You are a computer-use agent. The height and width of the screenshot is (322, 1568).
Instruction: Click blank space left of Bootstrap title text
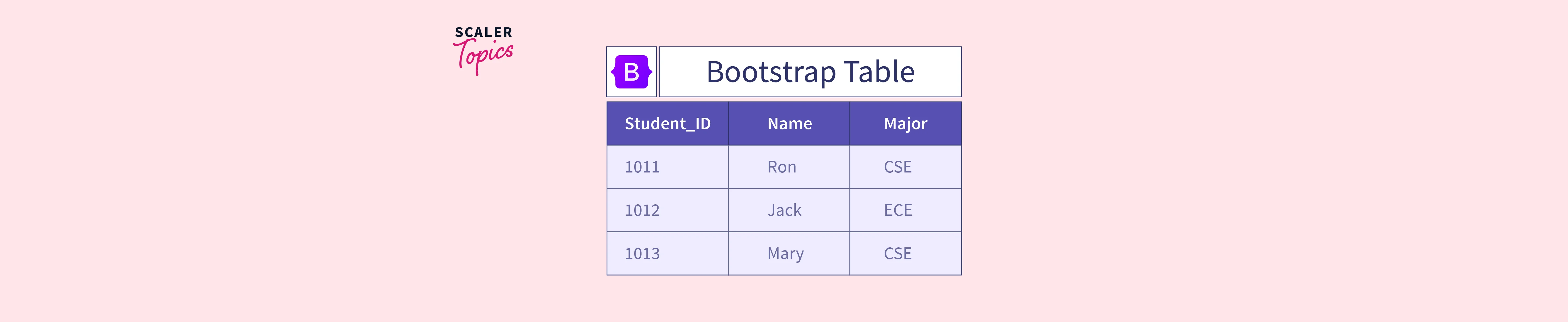click(x=682, y=72)
